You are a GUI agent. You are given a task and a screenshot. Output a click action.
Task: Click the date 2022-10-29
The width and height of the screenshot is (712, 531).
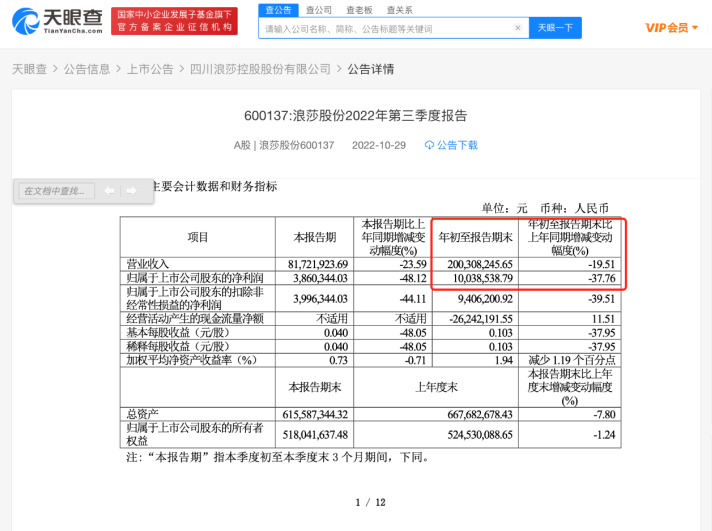coord(379,145)
